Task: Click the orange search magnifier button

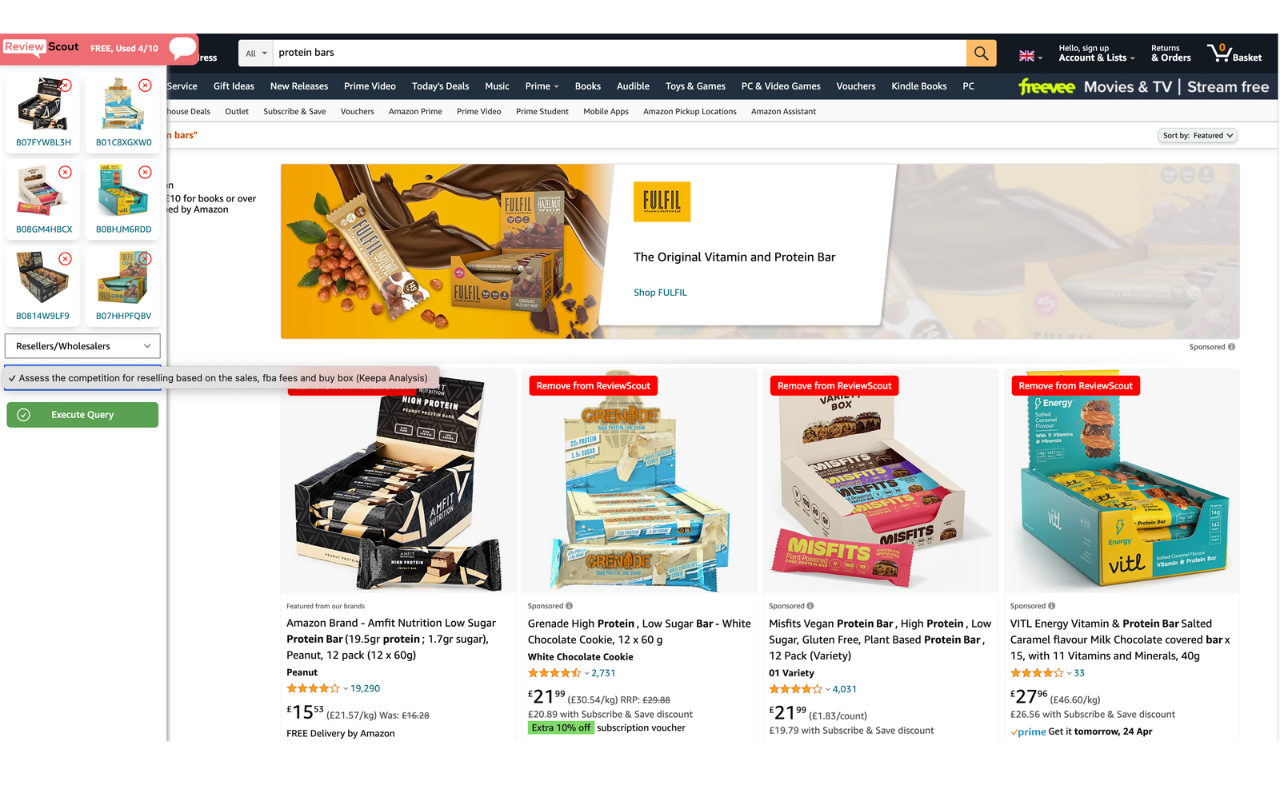Action: coord(981,53)
